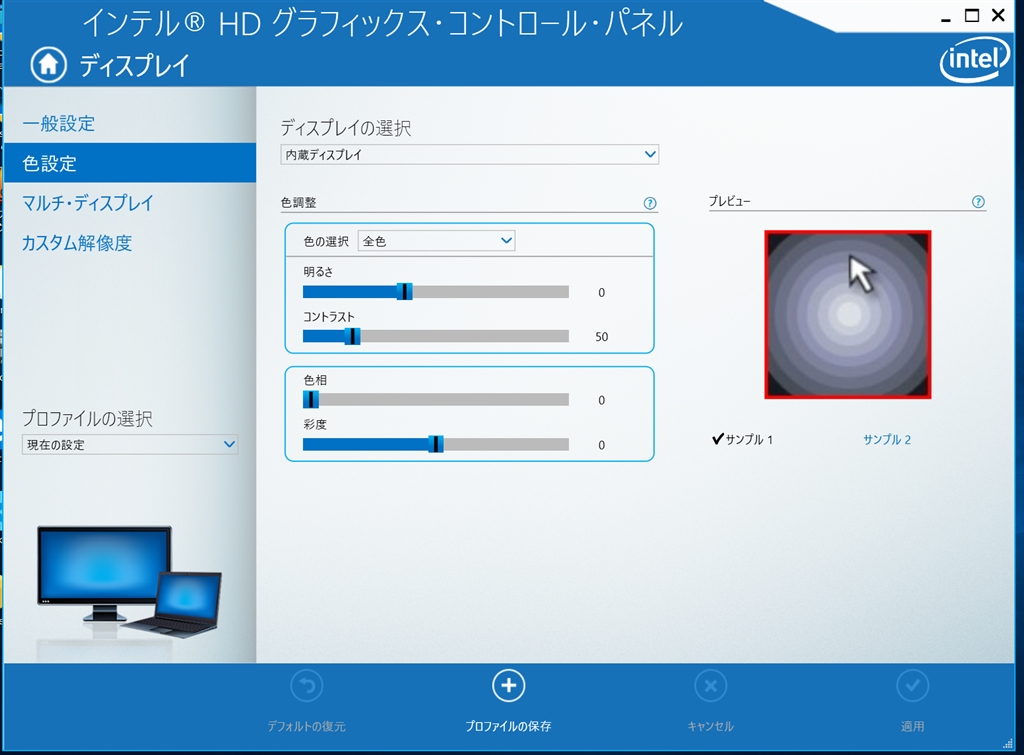Click the デフォルトの復元 restore icon
This screenshot has height=755, width=1024.
tap(306, 686)
